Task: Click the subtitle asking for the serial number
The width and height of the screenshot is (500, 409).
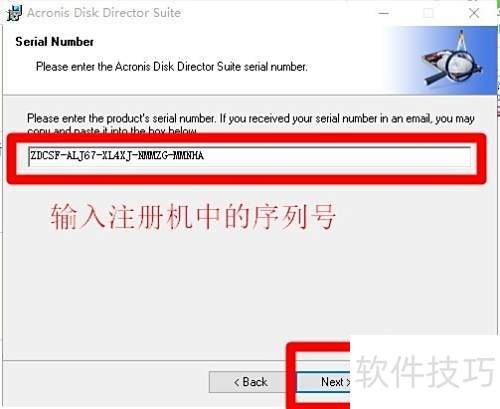Action: point(171,67)
